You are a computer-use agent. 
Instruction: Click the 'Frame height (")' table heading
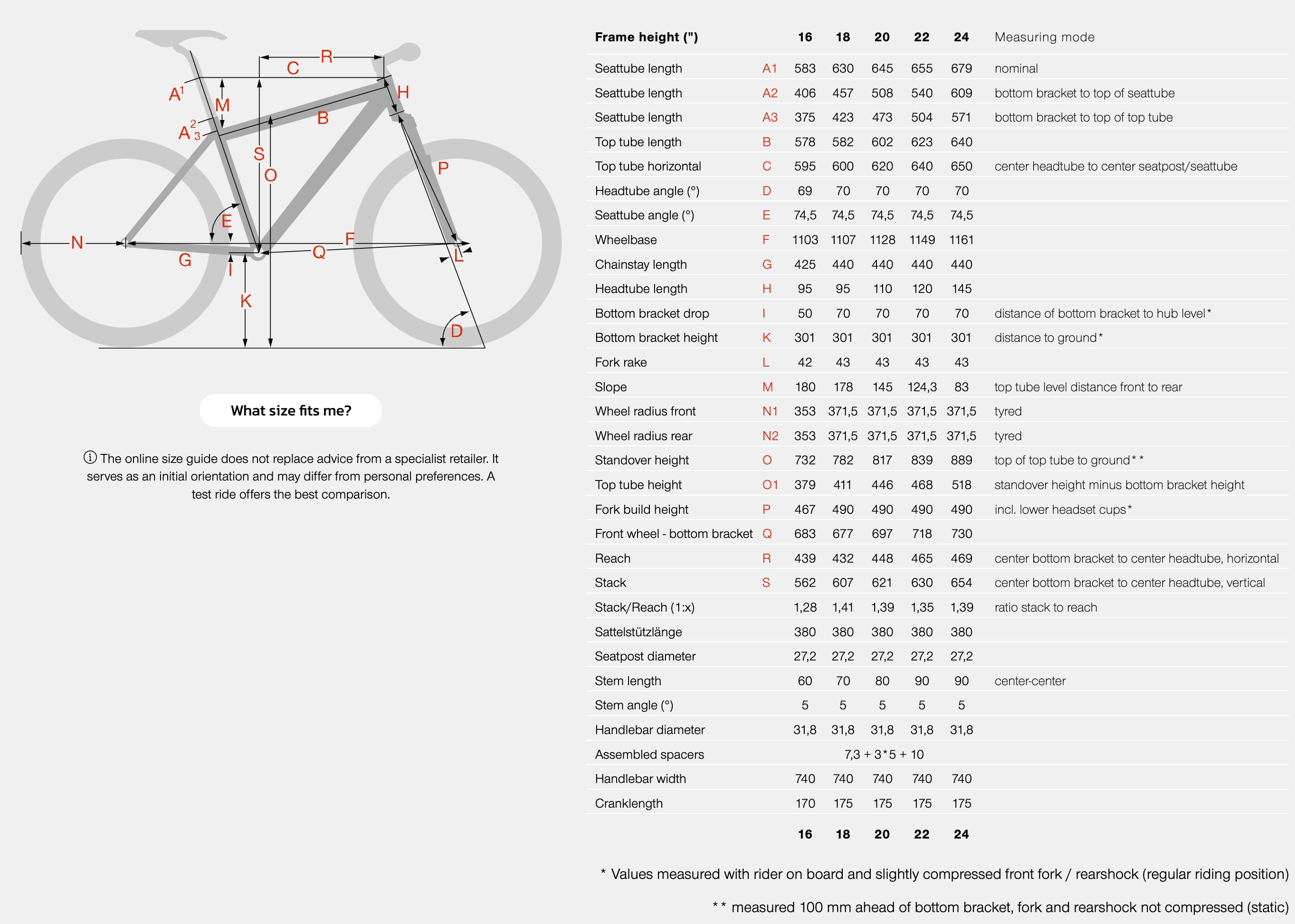(x=646, y=37)
